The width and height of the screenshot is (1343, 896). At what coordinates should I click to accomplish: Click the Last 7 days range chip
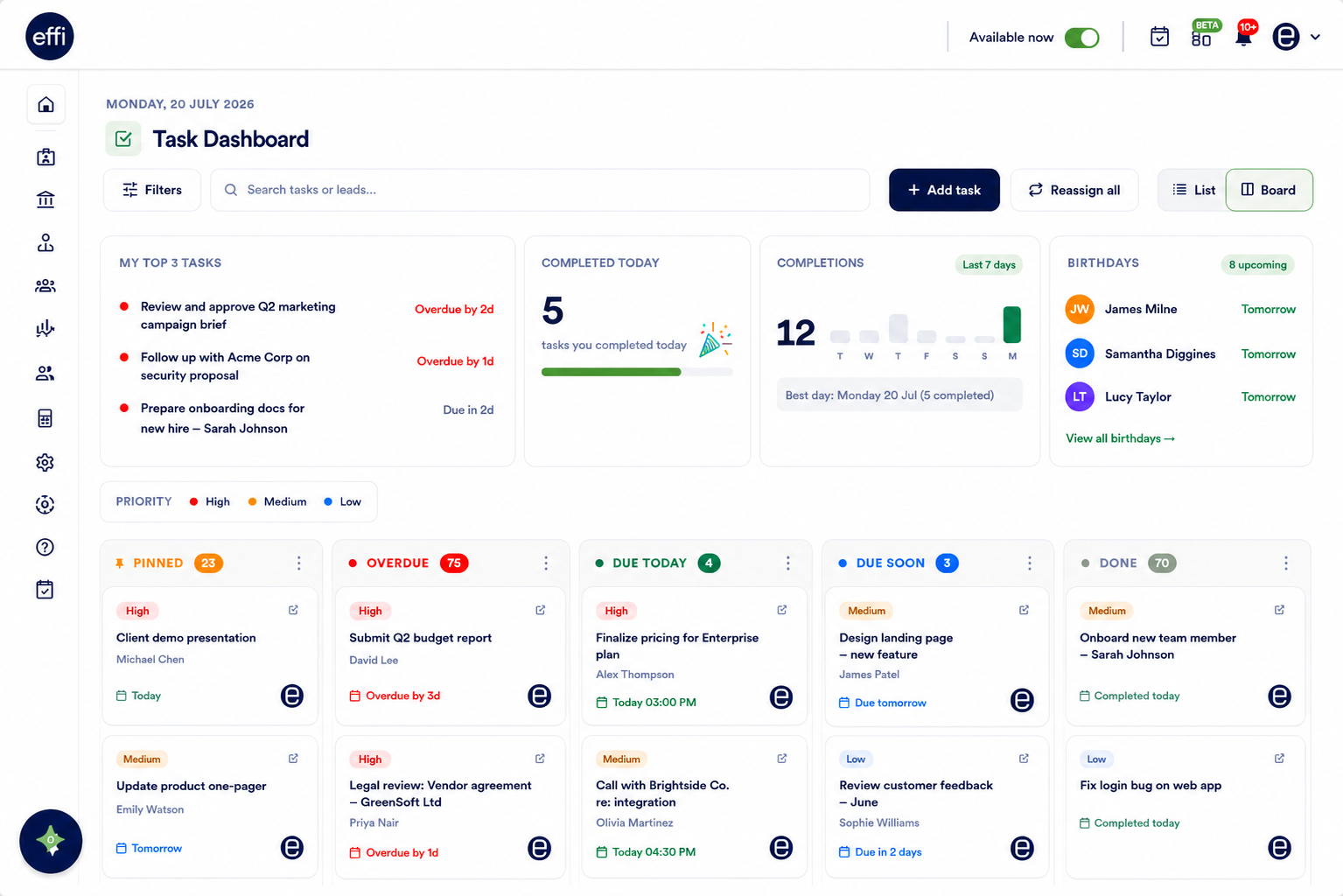[989, 264]
